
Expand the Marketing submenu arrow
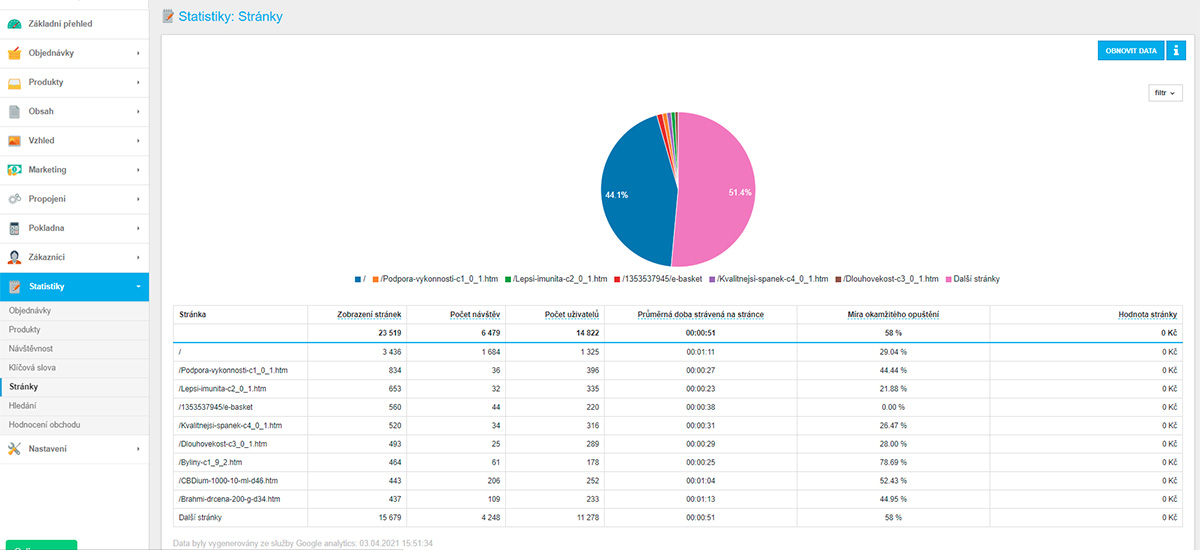pos(138,170)
